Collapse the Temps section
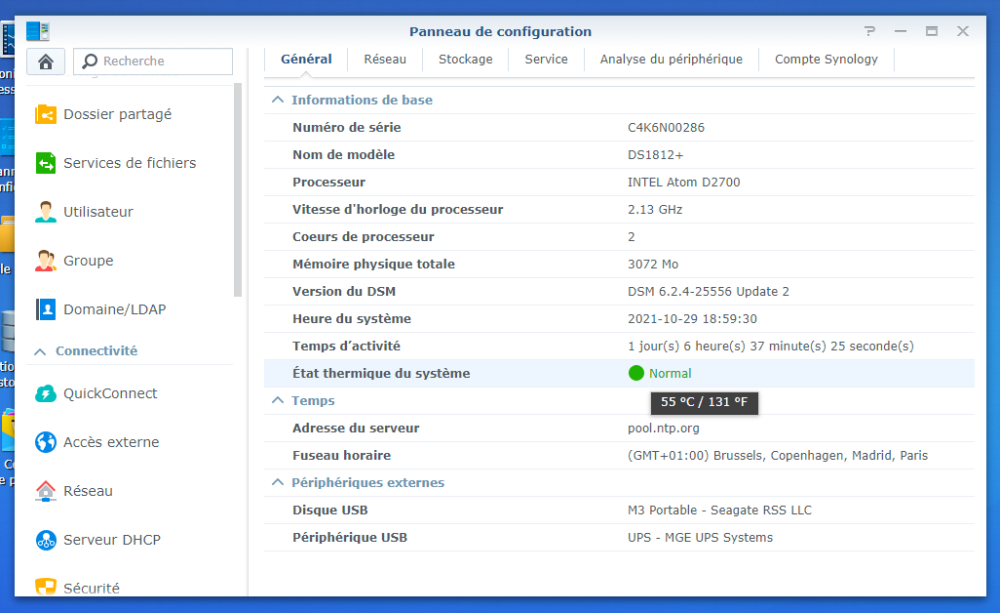Image resolution: width=1000 pixels, height=613 pixels. click(x=277, y=401)
